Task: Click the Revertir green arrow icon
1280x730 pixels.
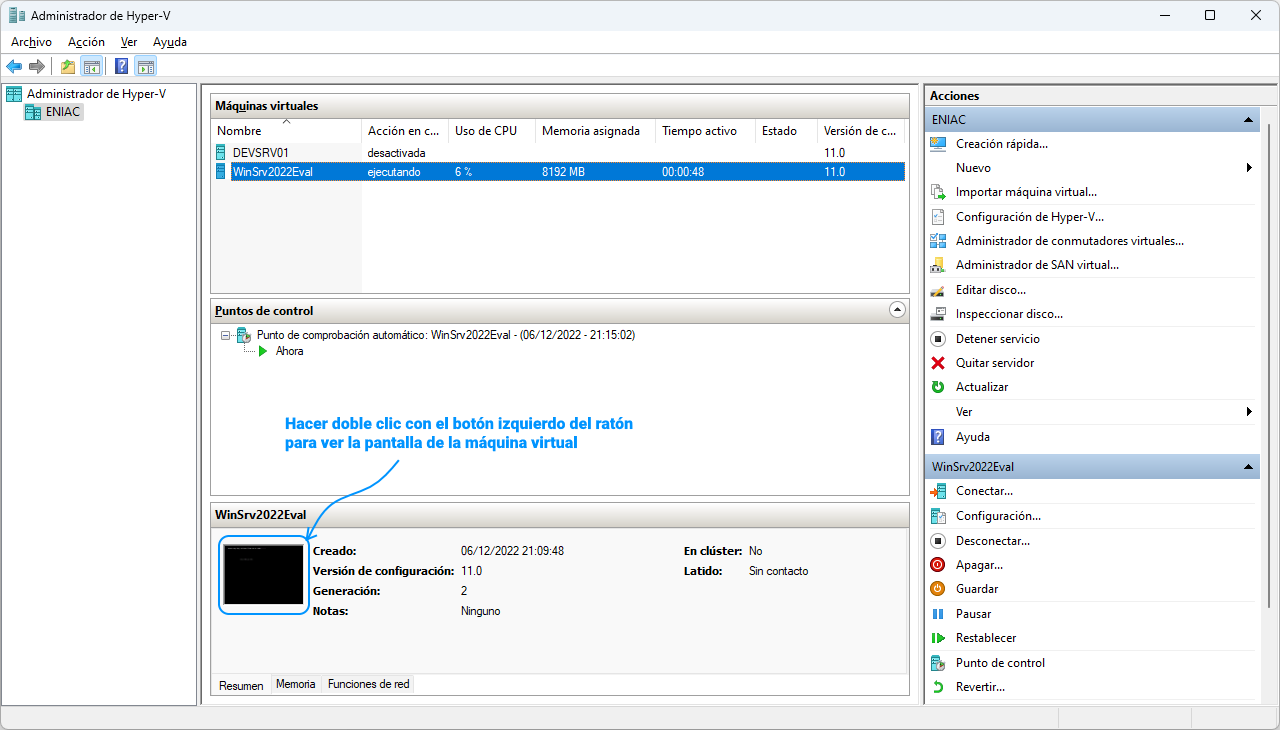Action: pyautogui.click(x=938, y=687)
